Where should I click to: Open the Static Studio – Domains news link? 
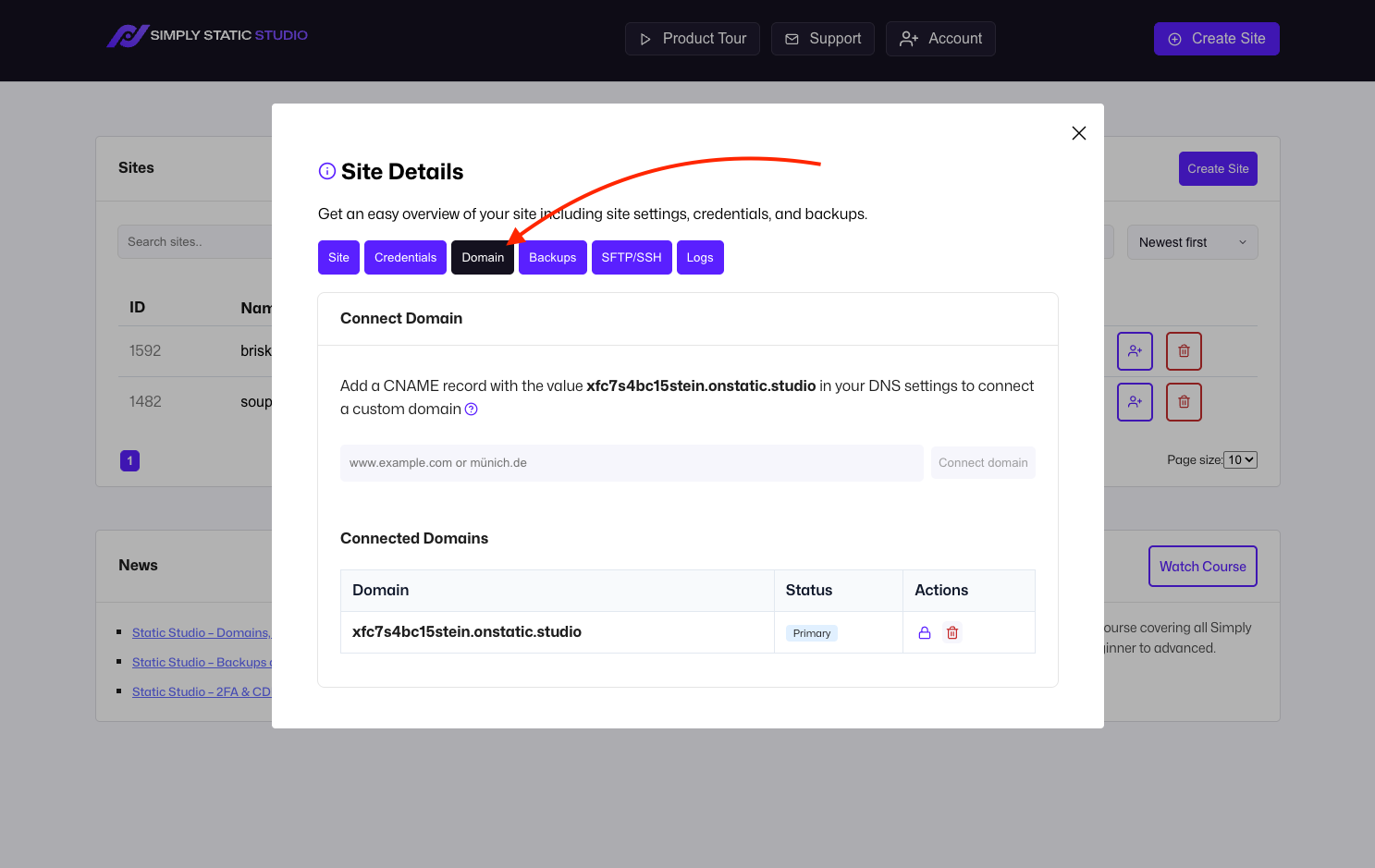(202, 633)
